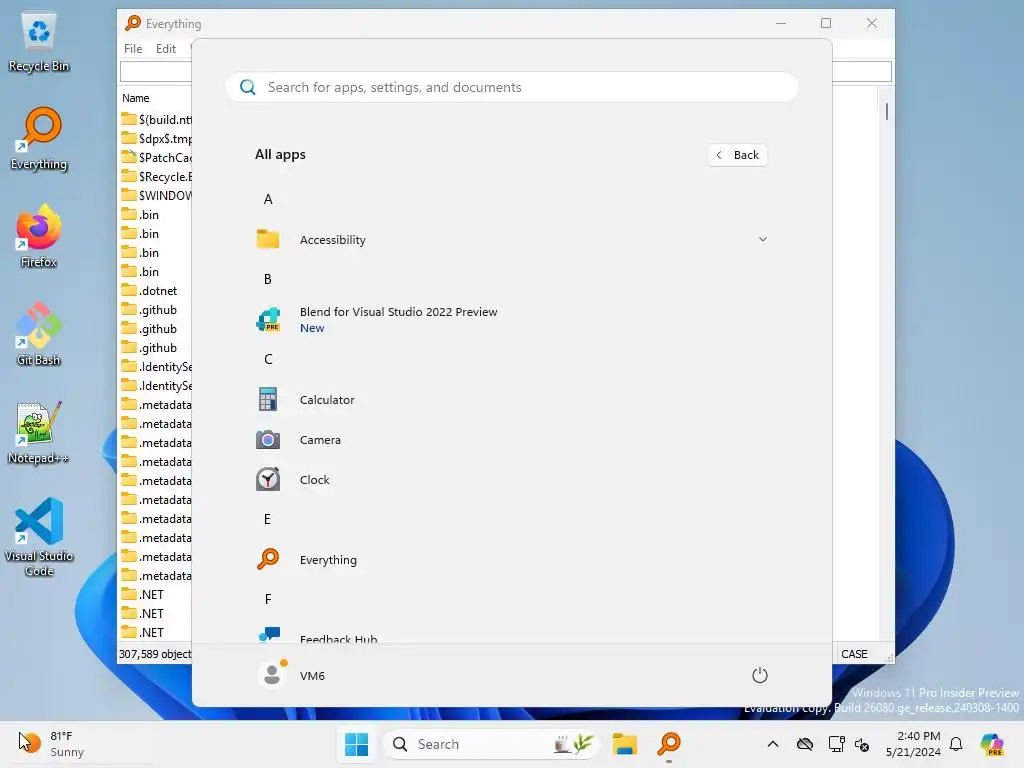The width and height of the screenshot is (1024, 768).
Task: Jump to letter A header in All apps
Action: pos(268,200)
